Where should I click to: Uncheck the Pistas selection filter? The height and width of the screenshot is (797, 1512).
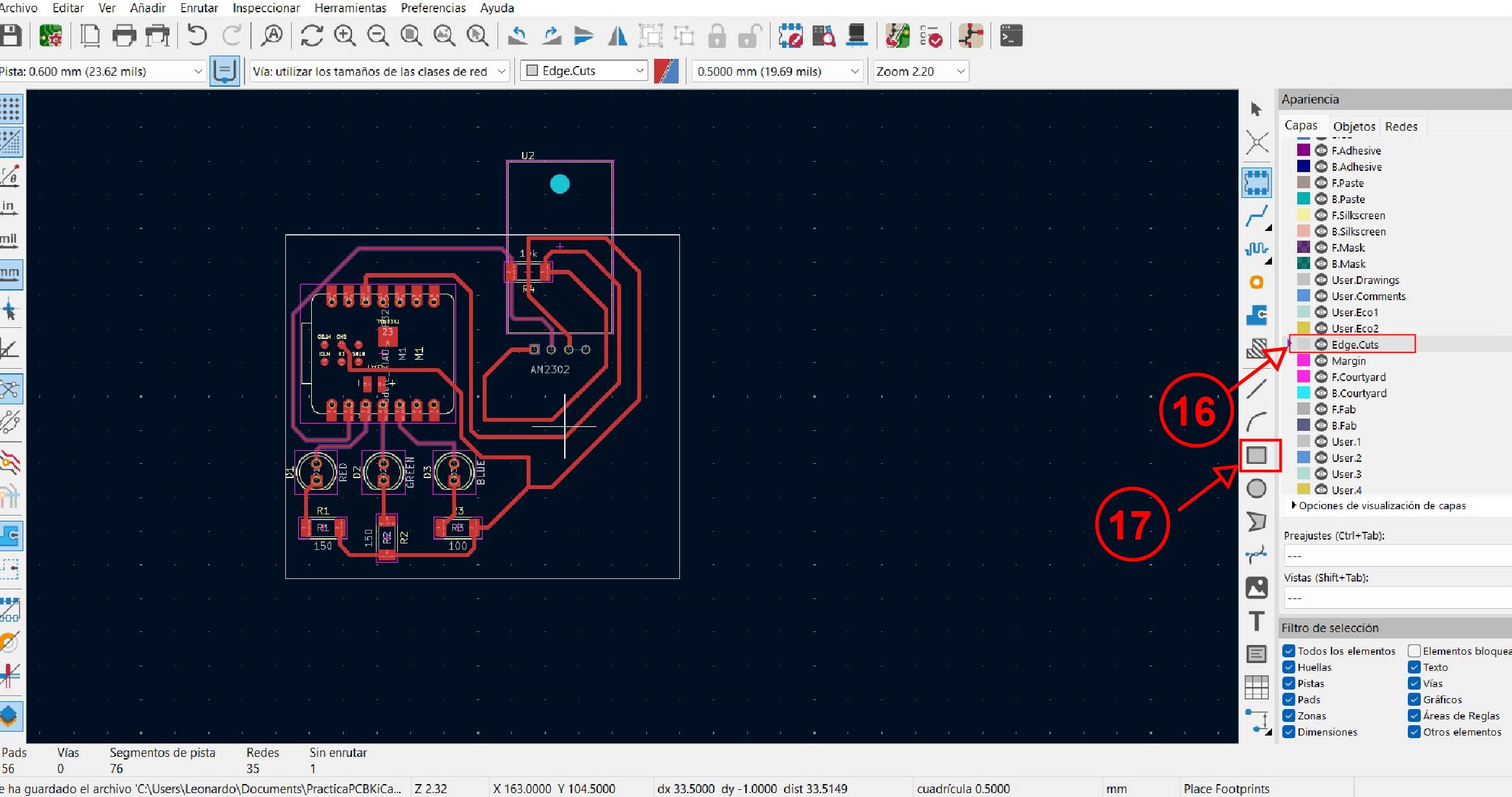click(x=1289, y=683)
